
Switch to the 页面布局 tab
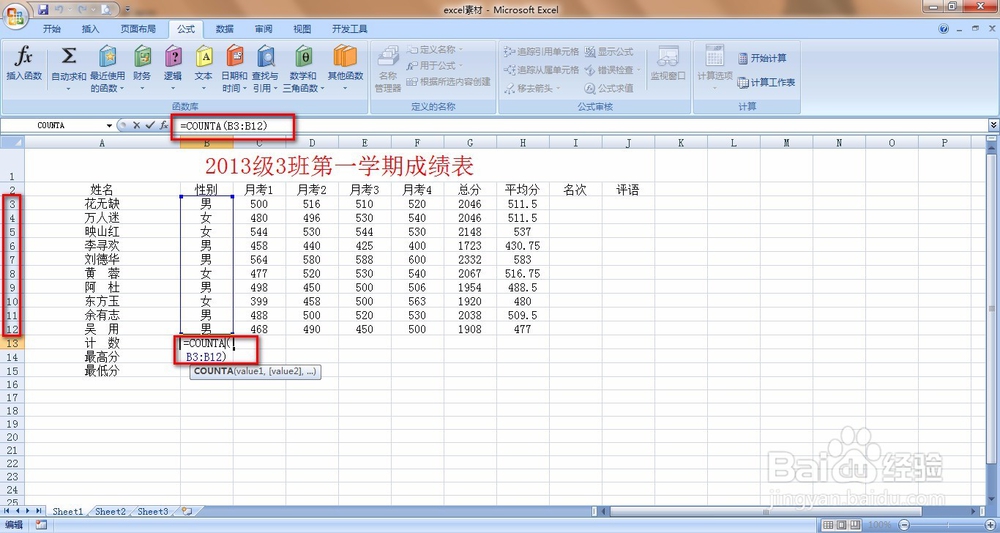pos(138,29)
